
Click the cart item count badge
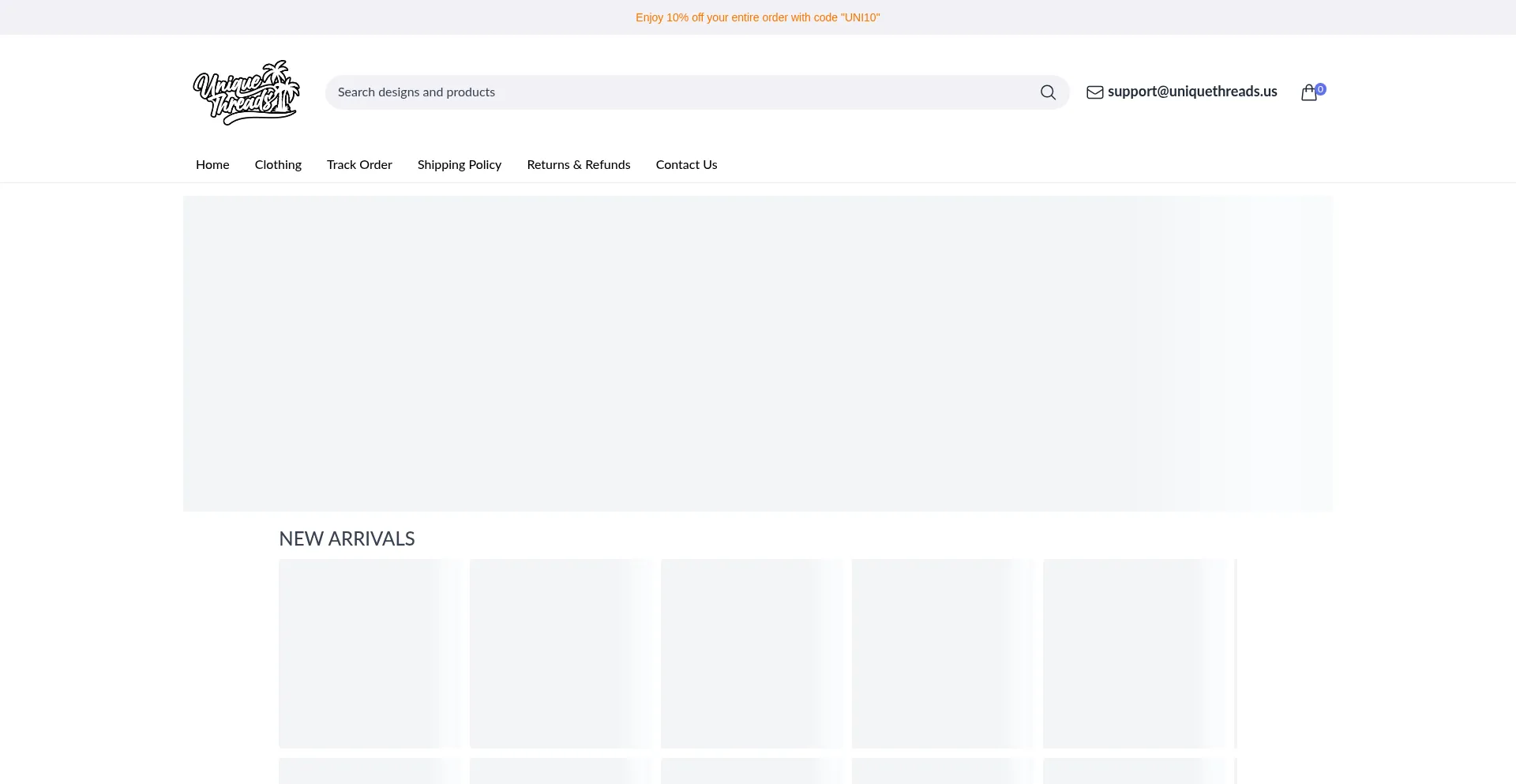pos(1321,89)
